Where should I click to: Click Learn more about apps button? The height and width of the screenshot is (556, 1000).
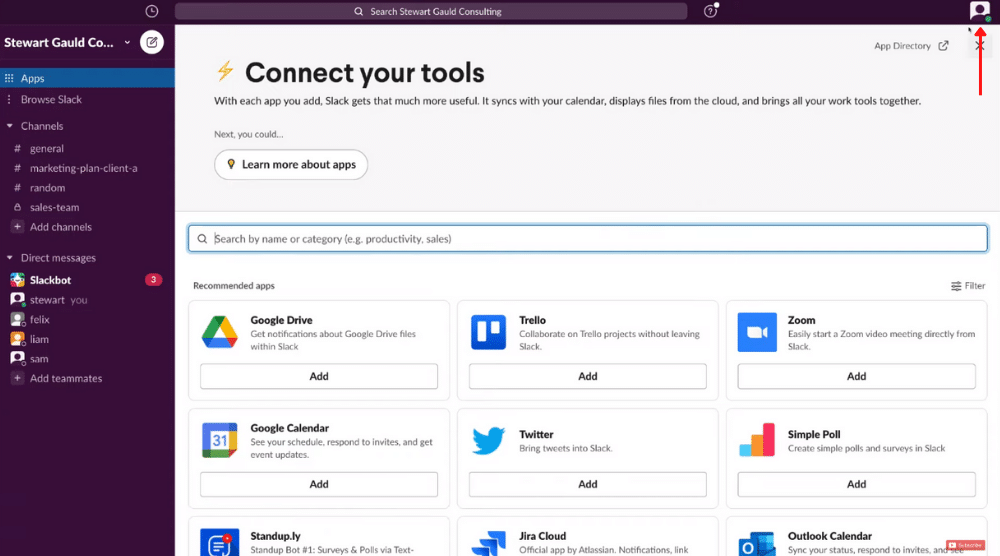point(291,165)
